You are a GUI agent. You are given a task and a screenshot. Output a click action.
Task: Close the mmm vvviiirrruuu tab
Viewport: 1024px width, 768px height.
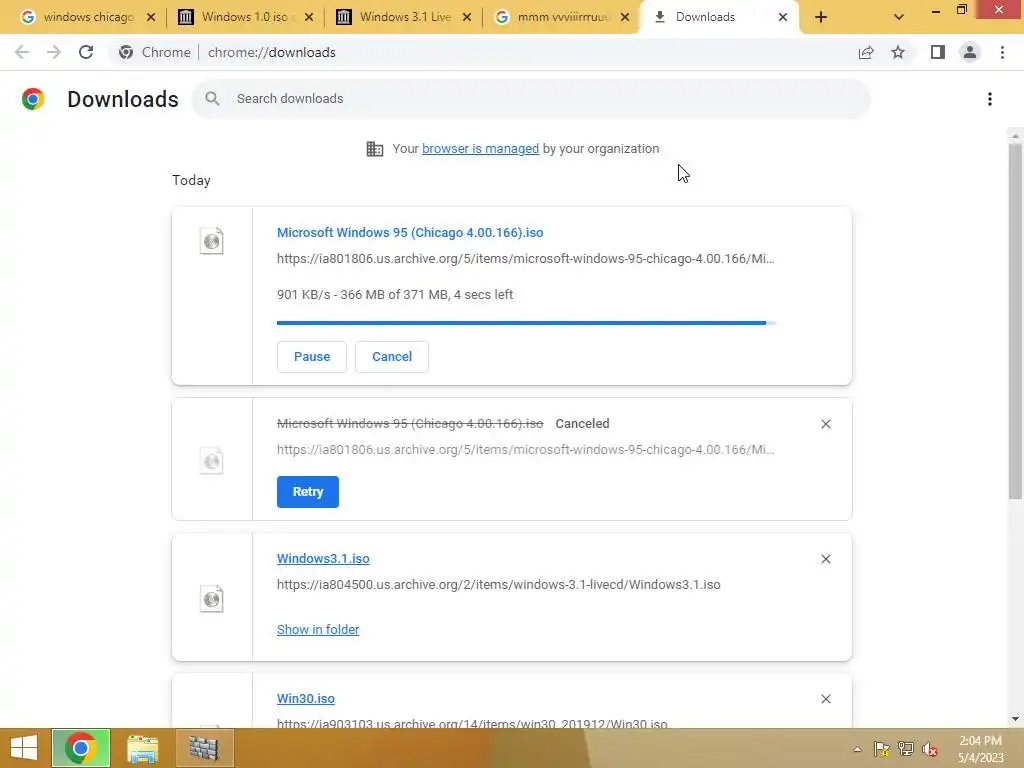click(625, 17)
